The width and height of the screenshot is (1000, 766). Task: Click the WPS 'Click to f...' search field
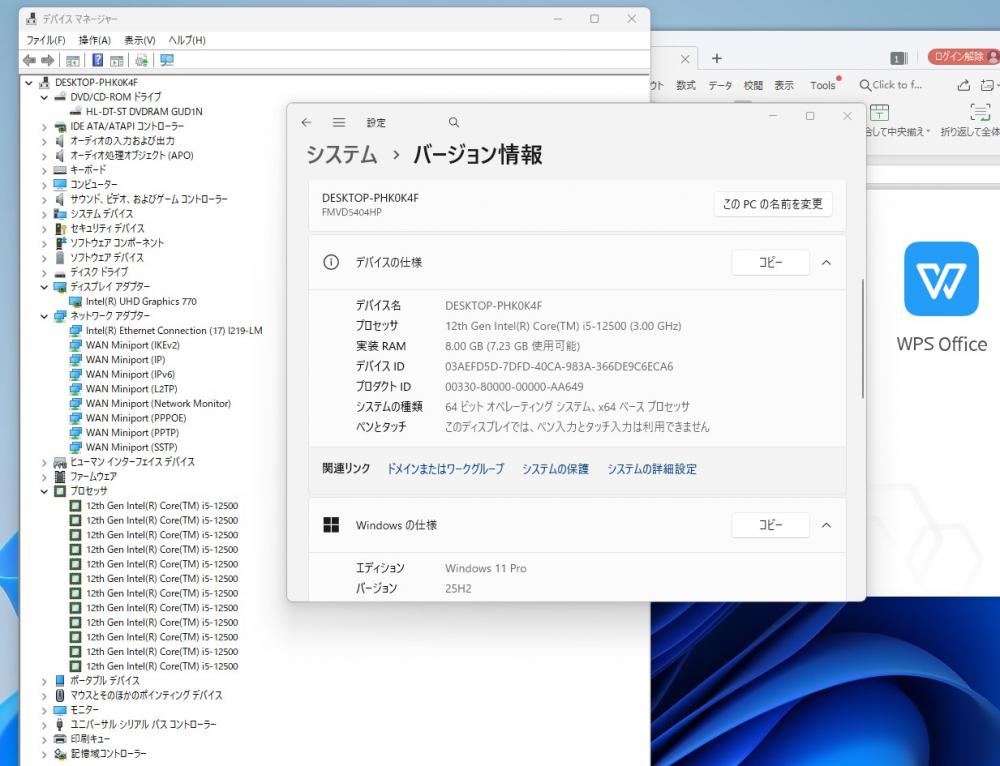point(890,85)
